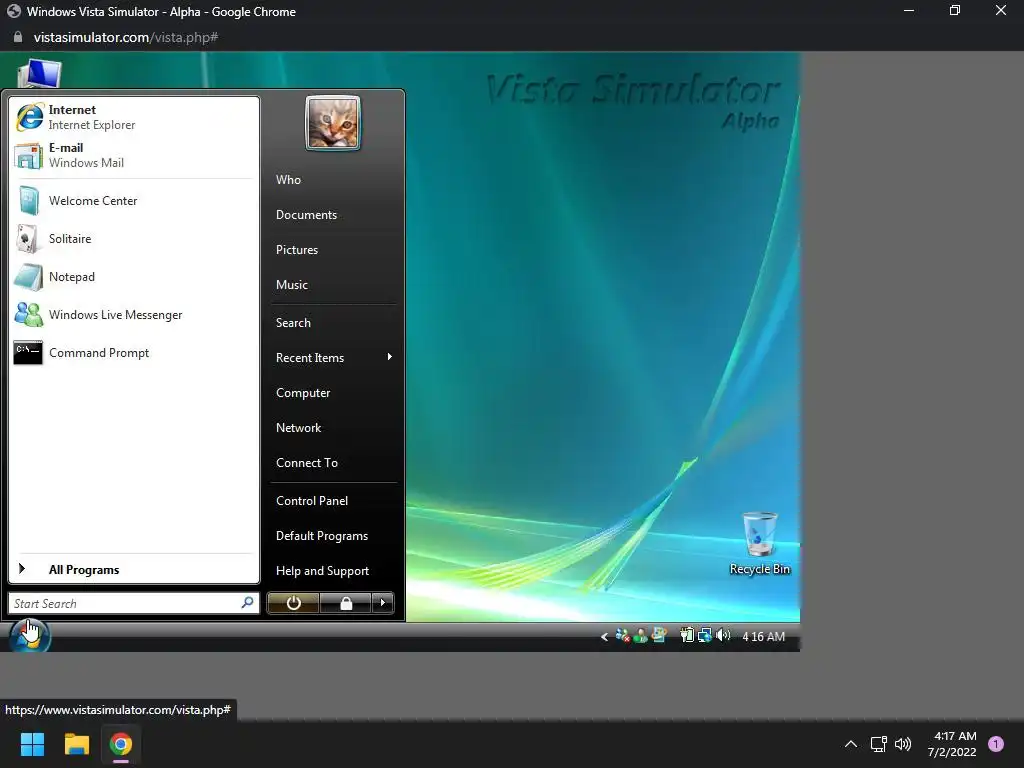
Task: Click the Windows Sidebar tray icon
Action: tap(659, 635)
